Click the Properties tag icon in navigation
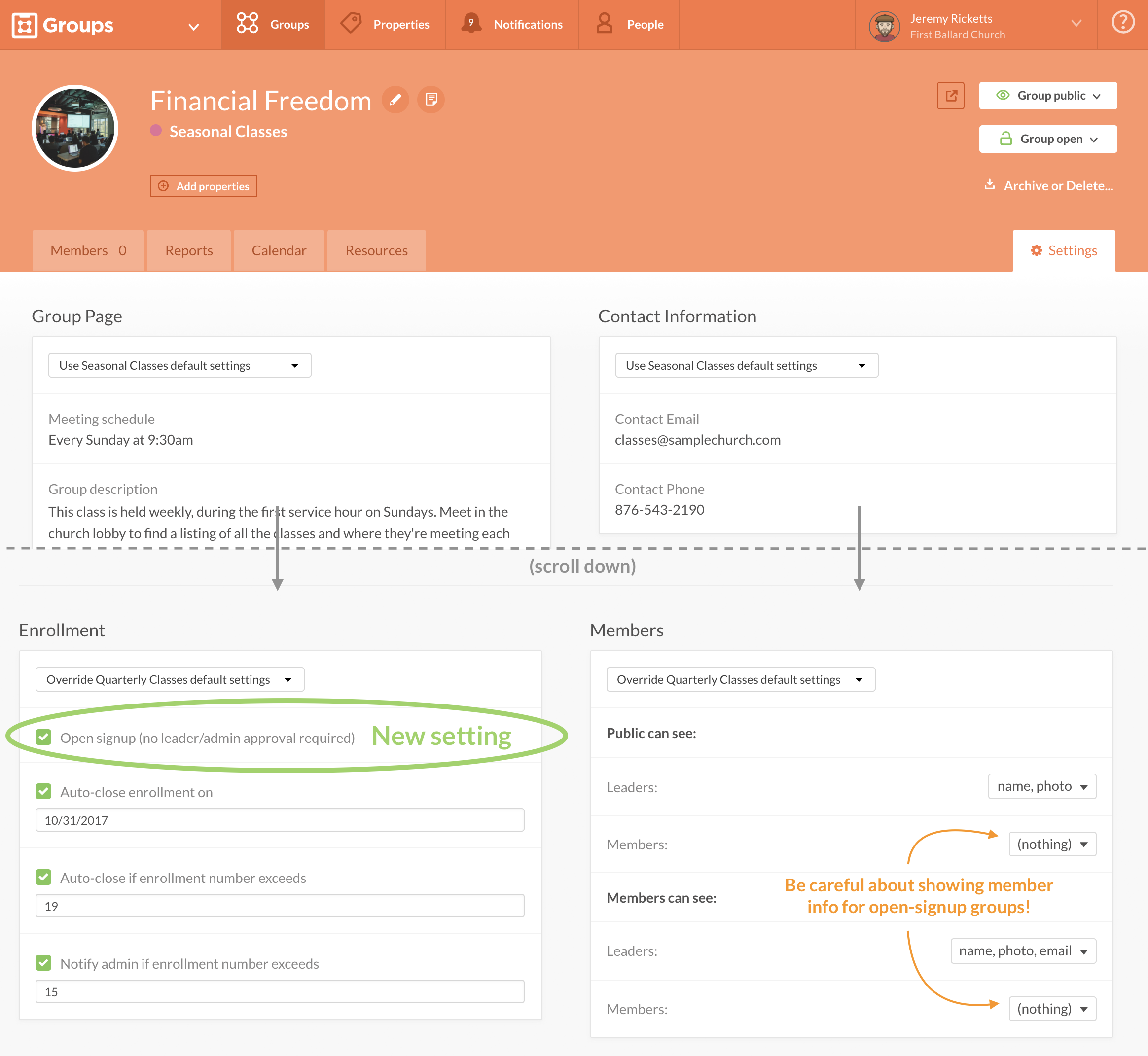 (351, 24)
